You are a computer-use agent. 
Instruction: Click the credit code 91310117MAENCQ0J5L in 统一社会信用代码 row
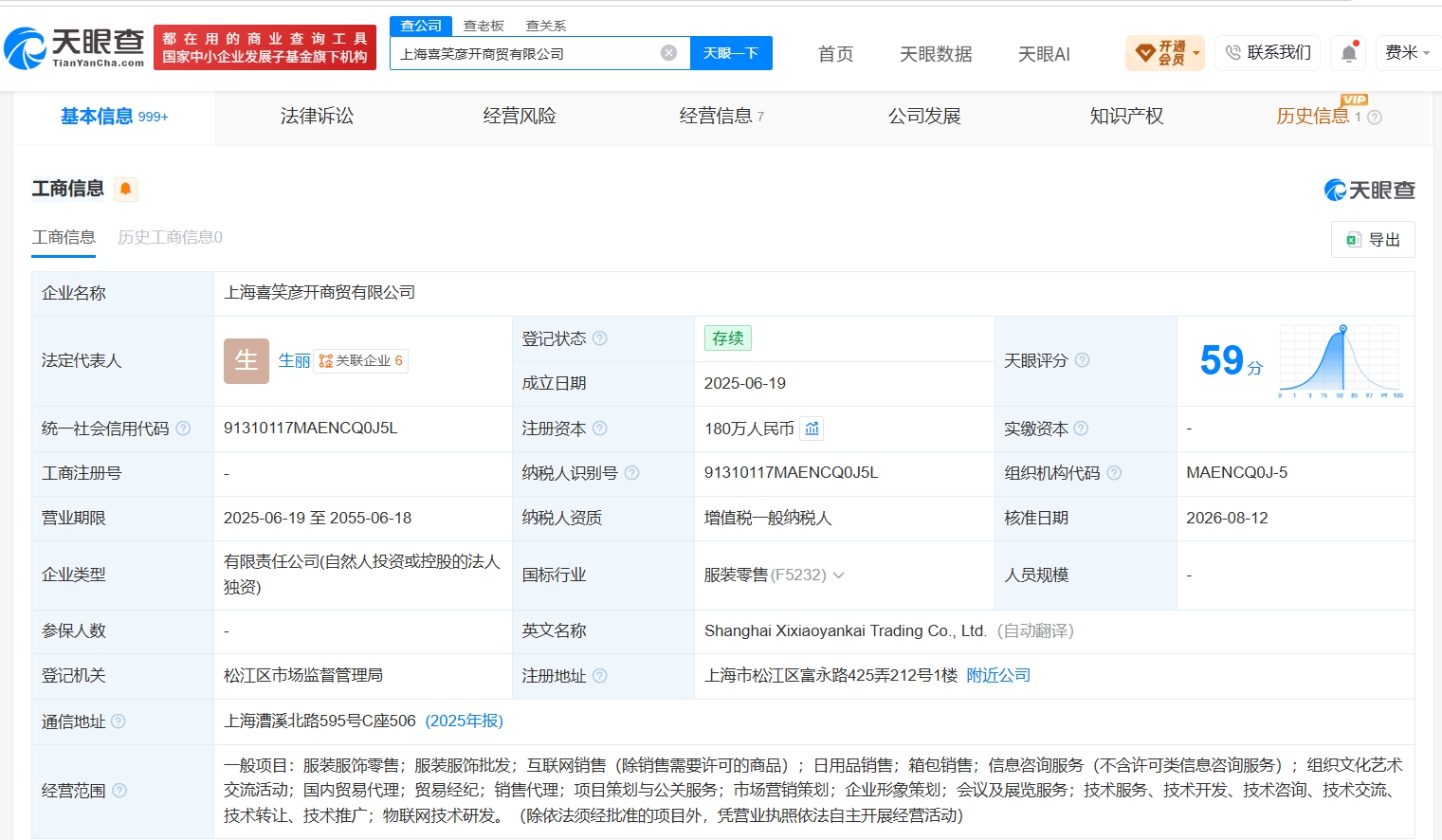pos(310,429)
